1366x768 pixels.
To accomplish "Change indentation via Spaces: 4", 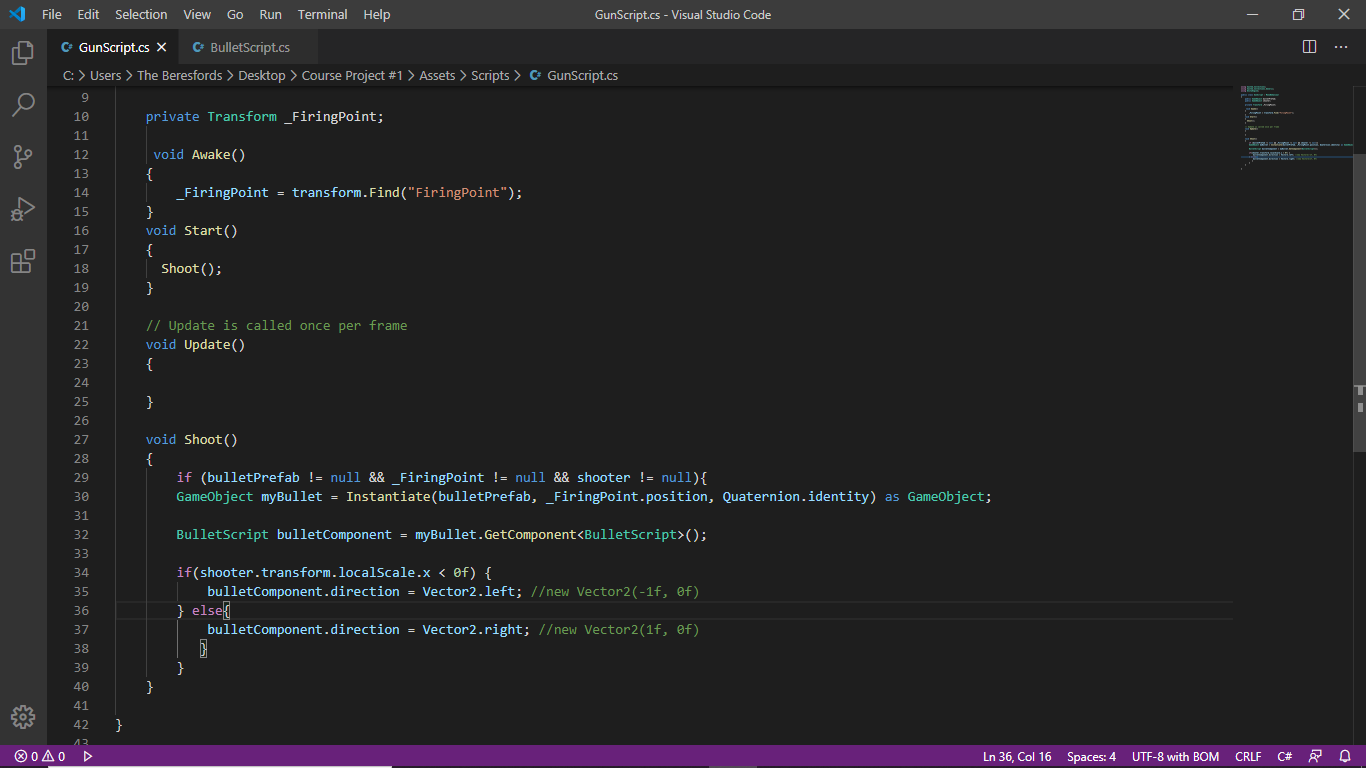I will click(x=1091, y=757).
